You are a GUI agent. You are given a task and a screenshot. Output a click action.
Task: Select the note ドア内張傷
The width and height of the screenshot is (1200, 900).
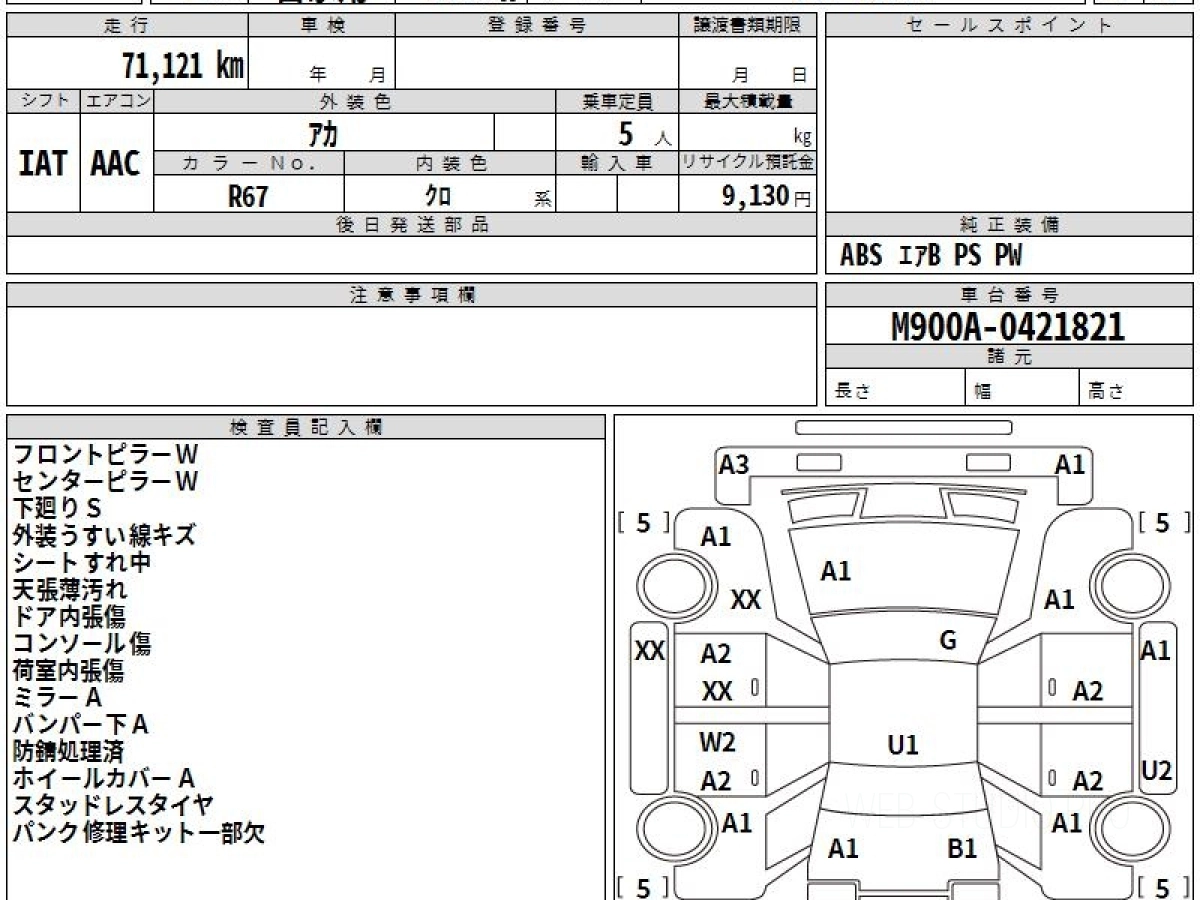coord(69,616)
